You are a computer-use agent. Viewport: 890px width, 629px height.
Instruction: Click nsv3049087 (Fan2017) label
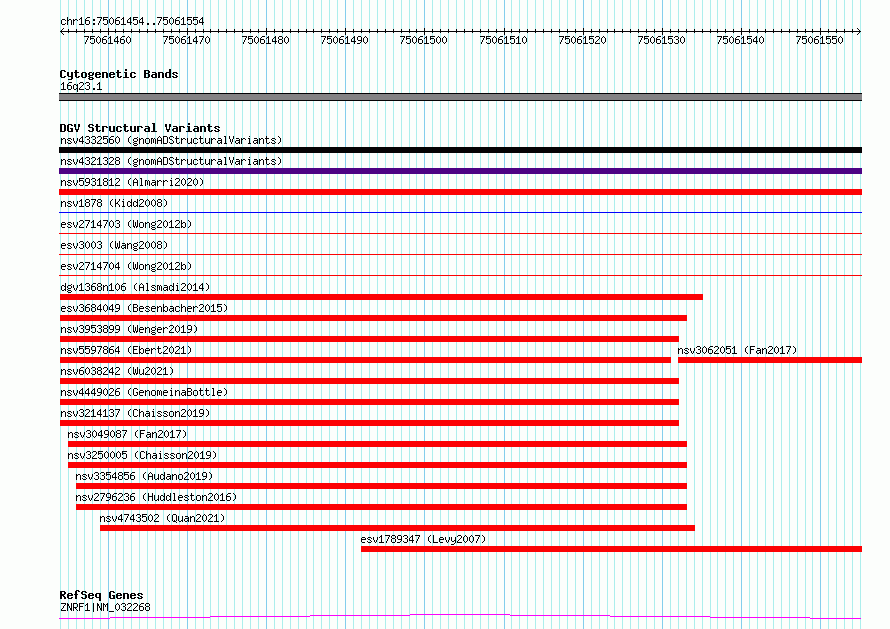pyautogui.click(x=127, y=434)
